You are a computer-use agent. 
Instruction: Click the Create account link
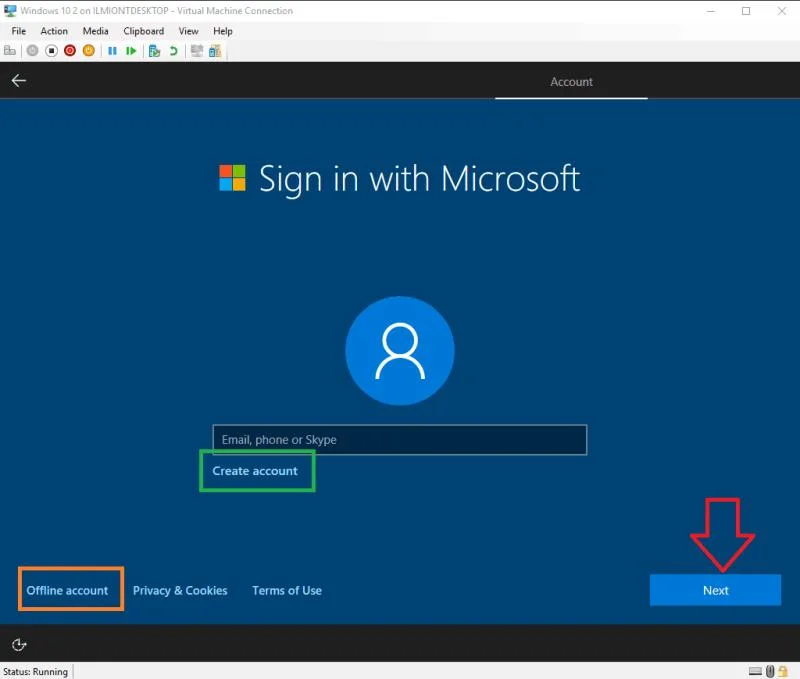coord(255,471)
